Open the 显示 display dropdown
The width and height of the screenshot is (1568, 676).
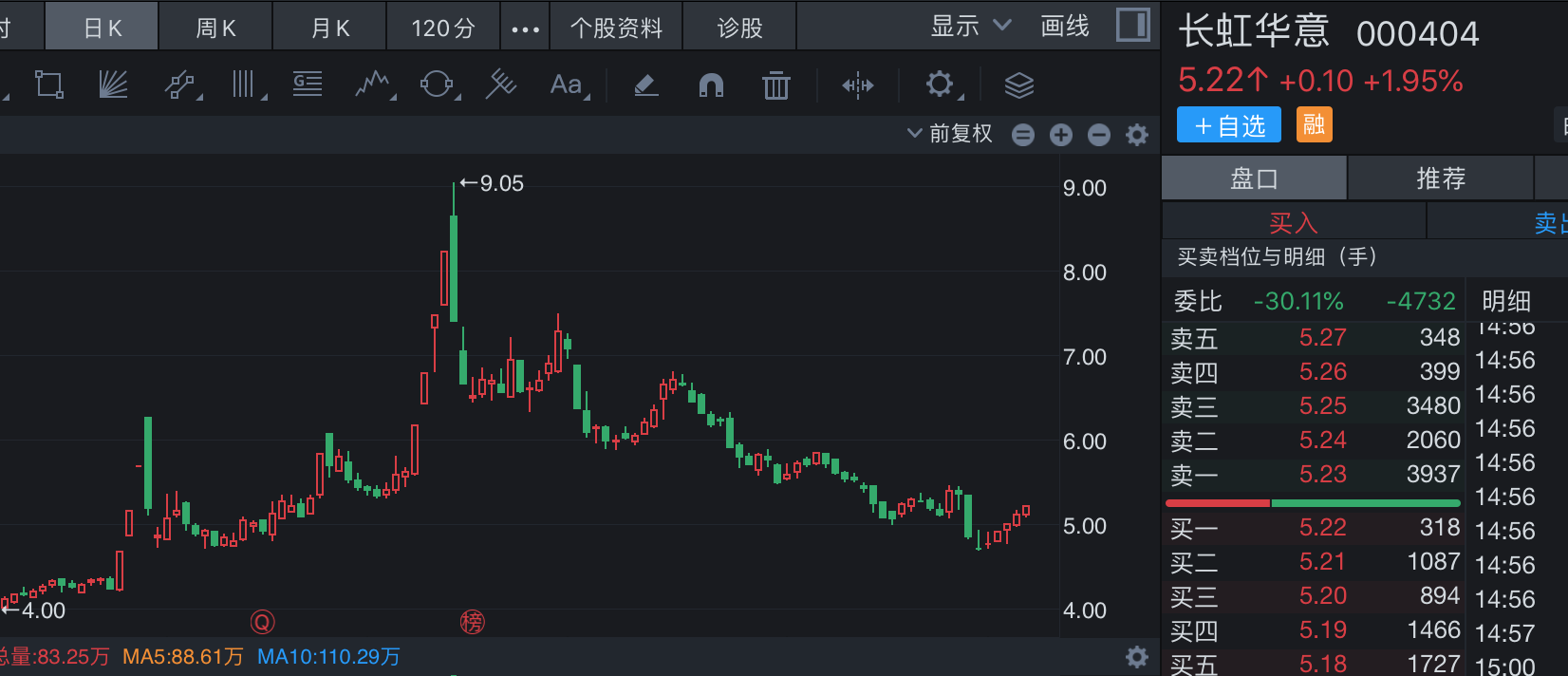(x=970, y=27)
